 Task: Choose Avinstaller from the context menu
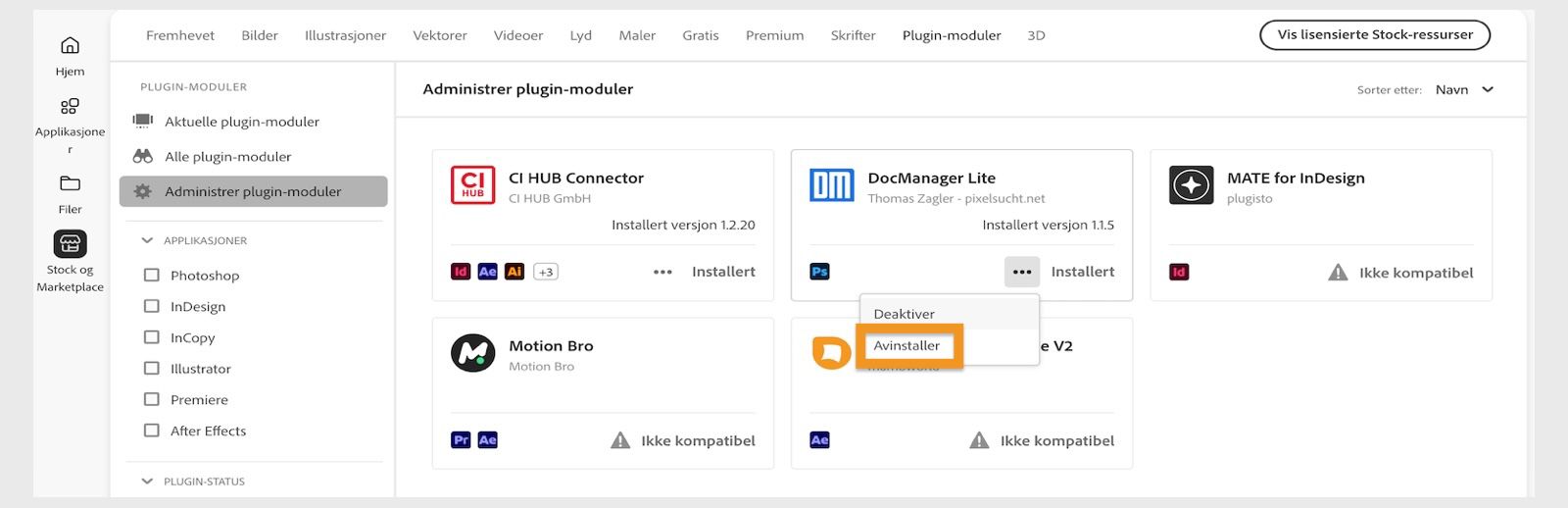(x=907, y=345)
